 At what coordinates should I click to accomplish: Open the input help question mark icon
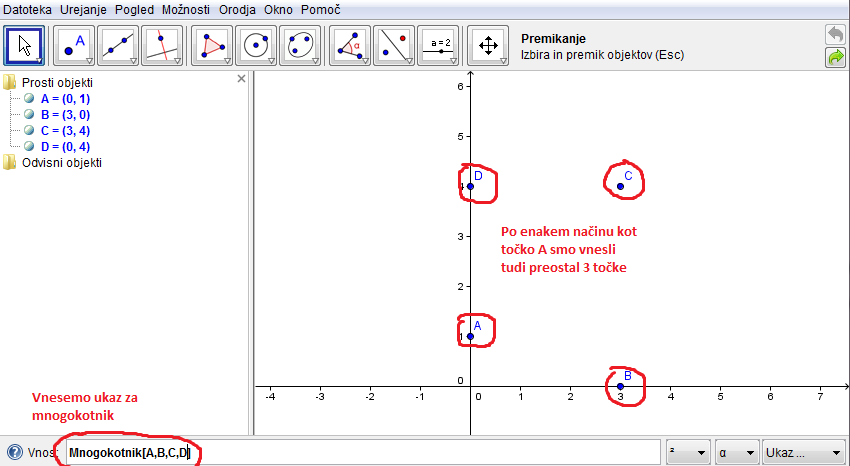pos(15,452)
